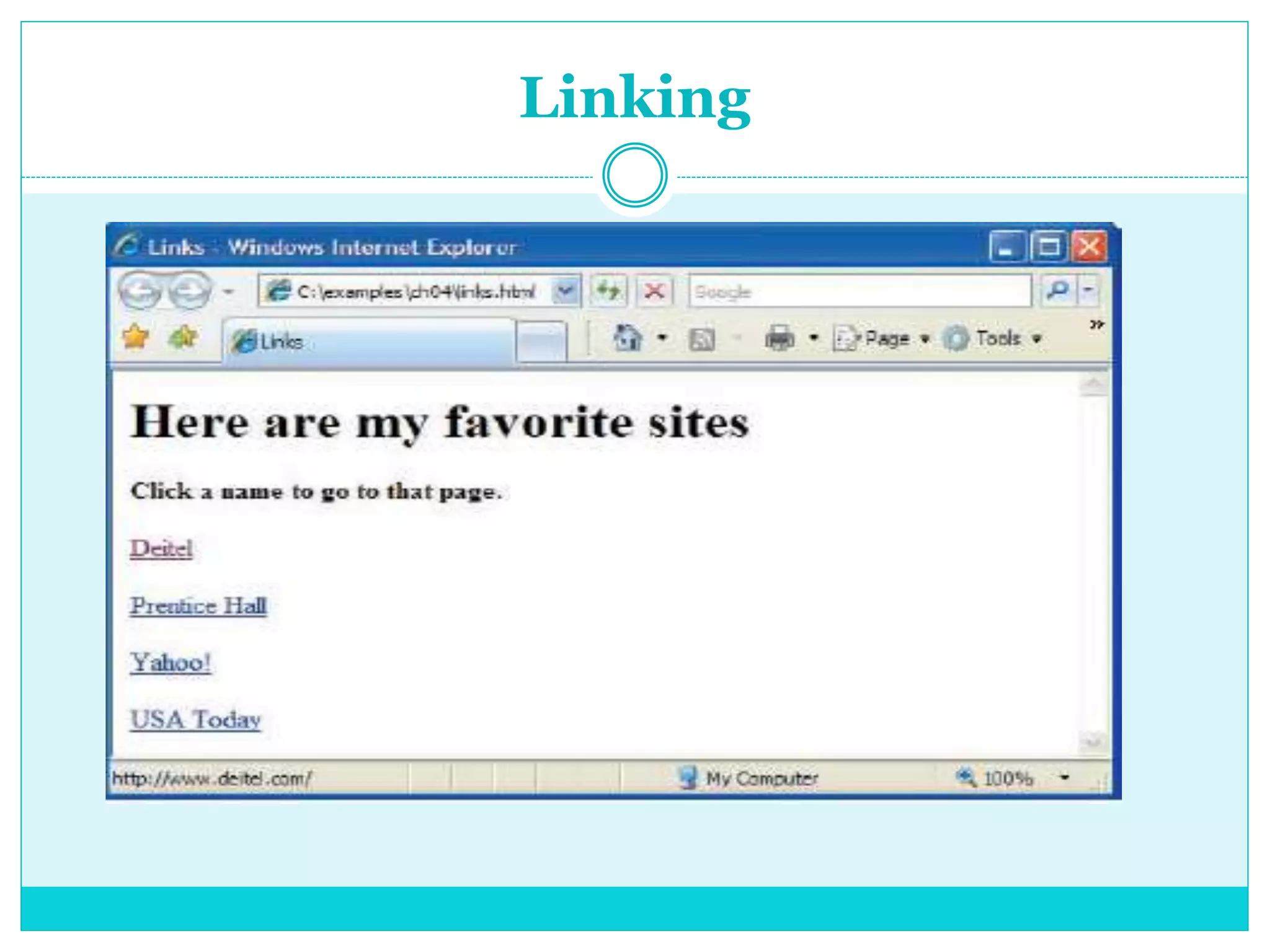Screen dimensions: 1270x952
Task: Click the Add to Favorites icon
Action: pyautogui.click(x=183, y=337)
